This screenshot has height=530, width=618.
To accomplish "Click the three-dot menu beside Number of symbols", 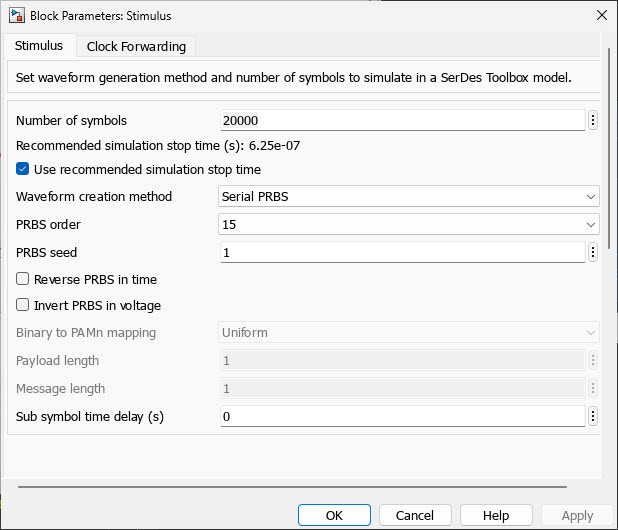I will [593, 120].
